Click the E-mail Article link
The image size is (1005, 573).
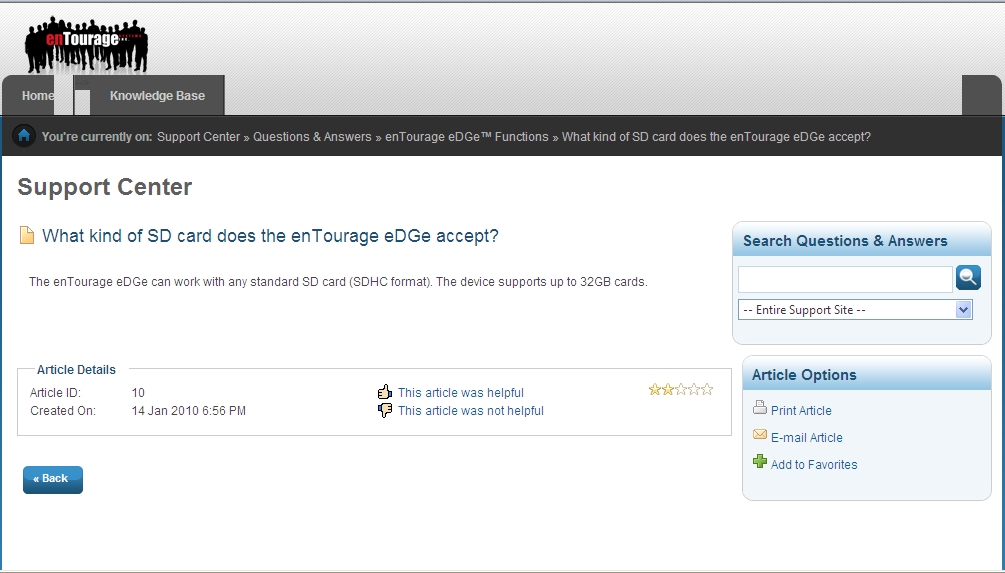point(806,437)
